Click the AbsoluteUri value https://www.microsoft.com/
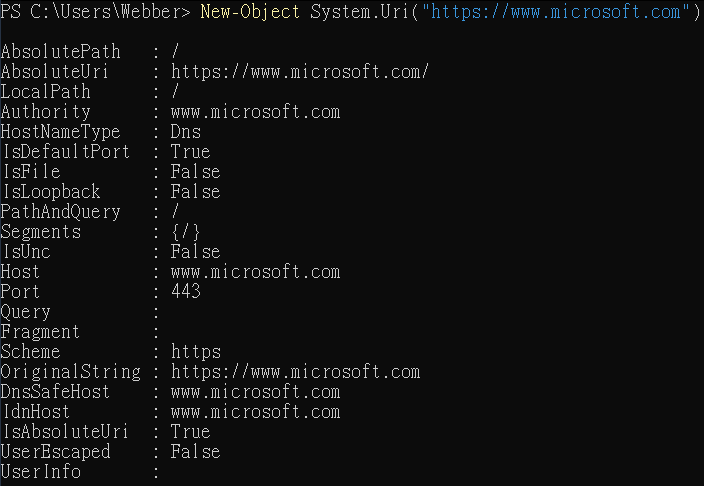Image resolution: width=704 pixels, height=486 pixels. coord(300,72)
